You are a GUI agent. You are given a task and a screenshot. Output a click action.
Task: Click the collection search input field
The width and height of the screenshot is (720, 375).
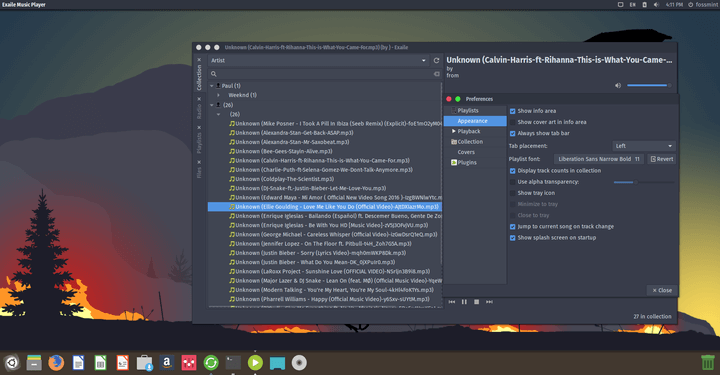[324, 74]
